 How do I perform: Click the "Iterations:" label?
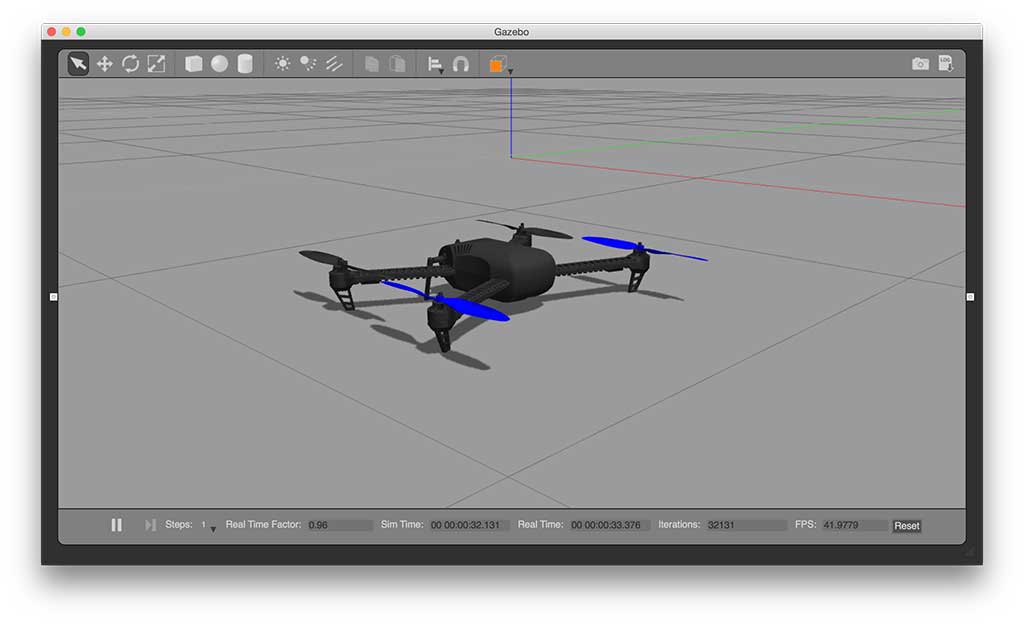tap(679, 524)
